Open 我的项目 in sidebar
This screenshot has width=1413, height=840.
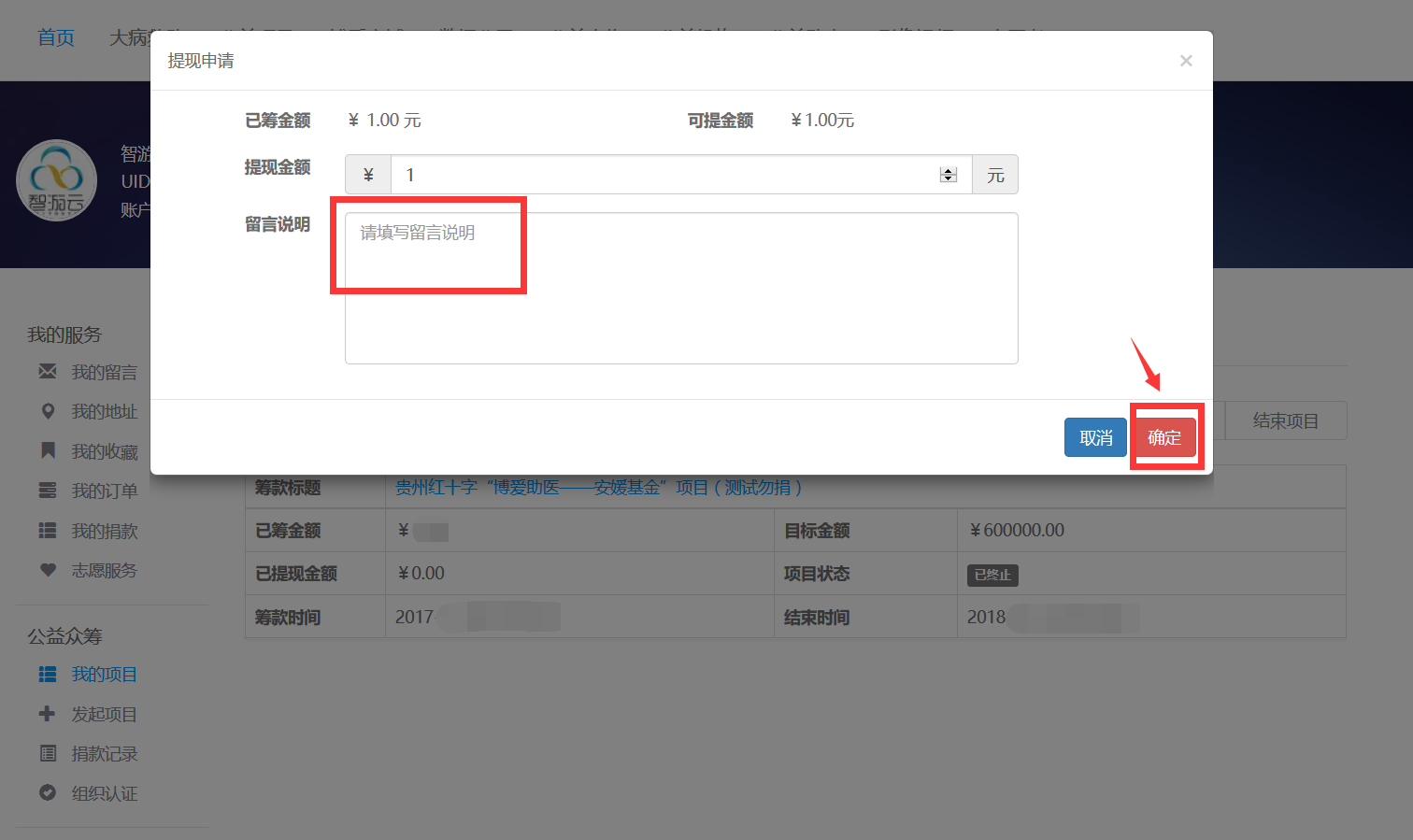(104, 674)
